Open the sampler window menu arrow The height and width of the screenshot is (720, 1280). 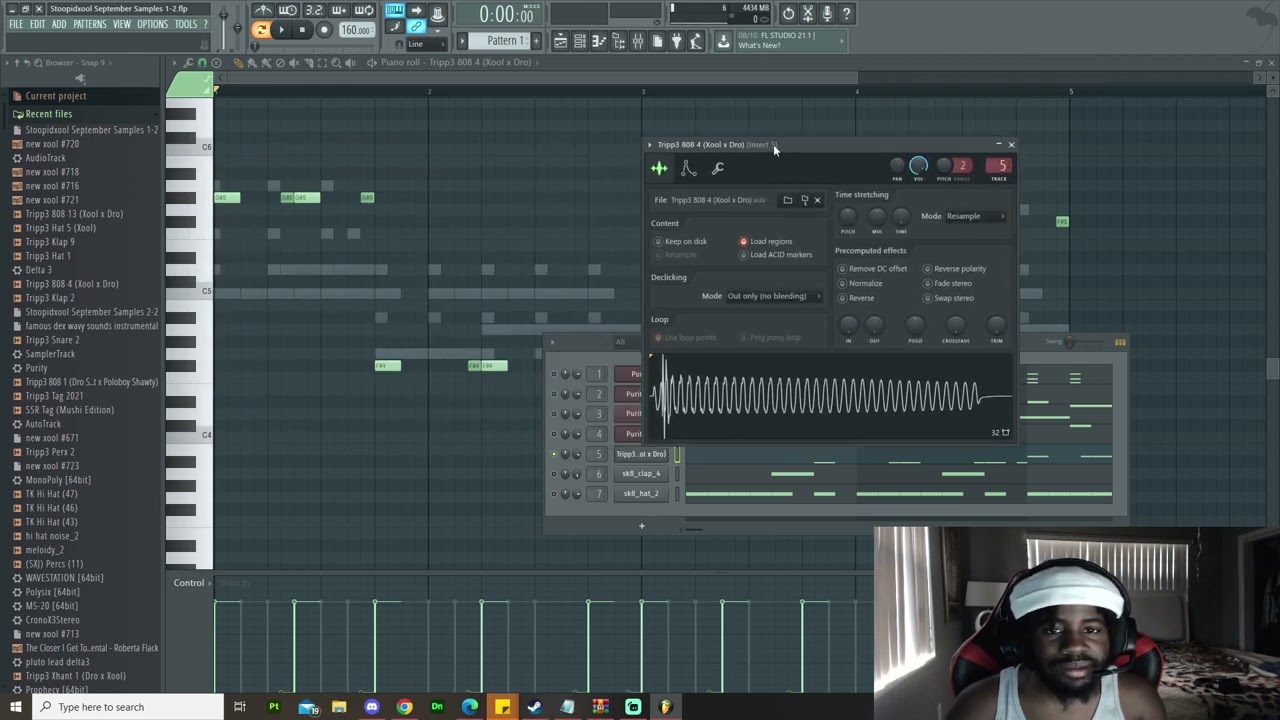(649, 145)
